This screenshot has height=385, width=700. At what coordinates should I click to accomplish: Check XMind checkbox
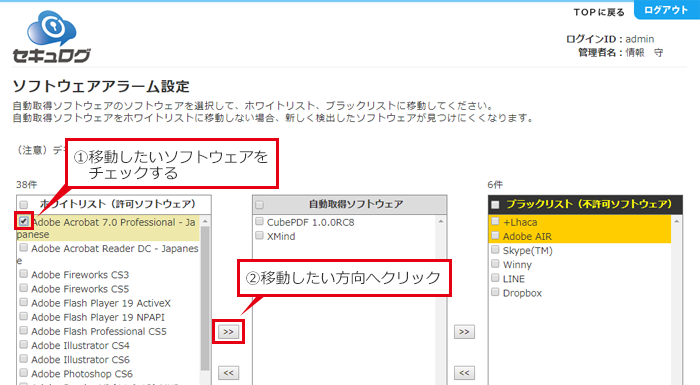point(259,235)
